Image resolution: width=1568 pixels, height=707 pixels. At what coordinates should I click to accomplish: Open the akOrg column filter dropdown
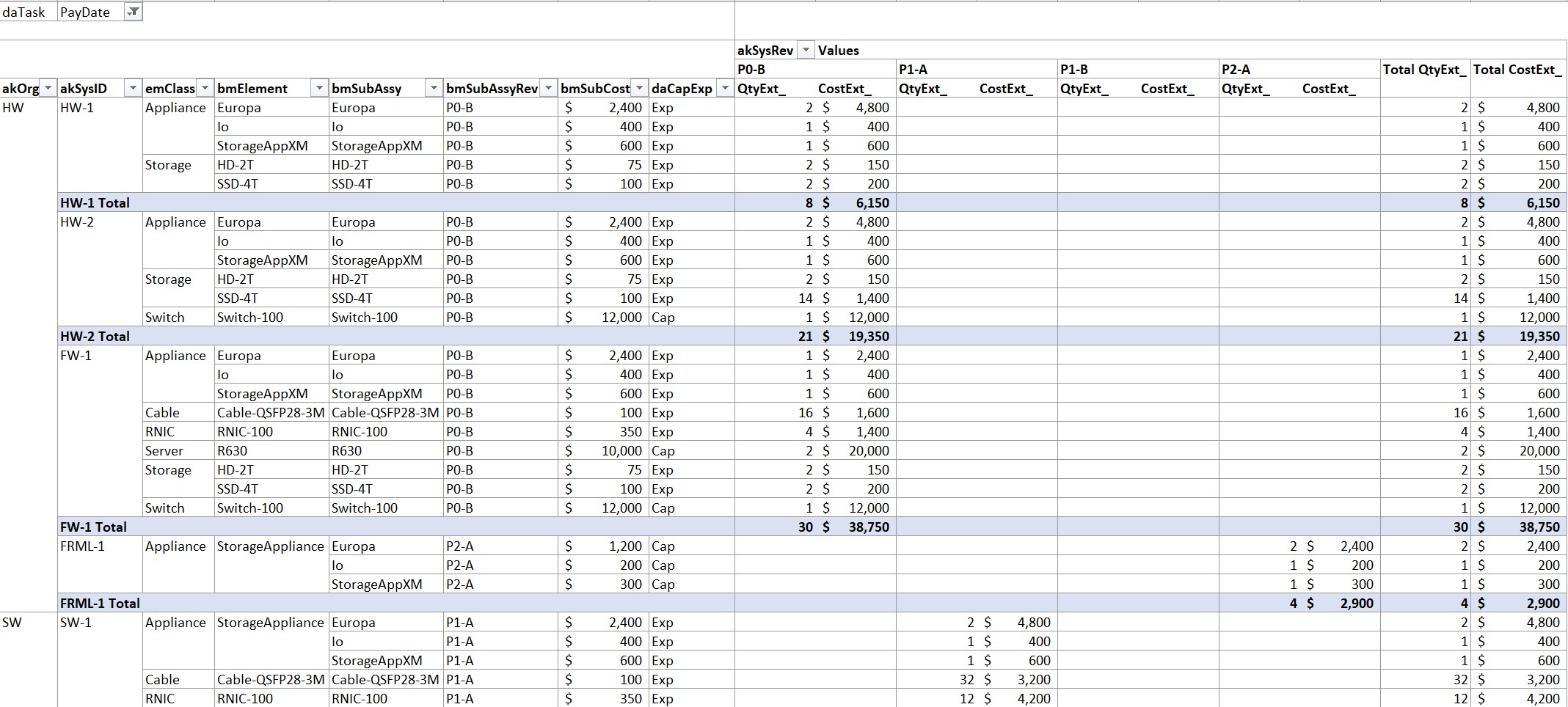[x=48, y=89]
